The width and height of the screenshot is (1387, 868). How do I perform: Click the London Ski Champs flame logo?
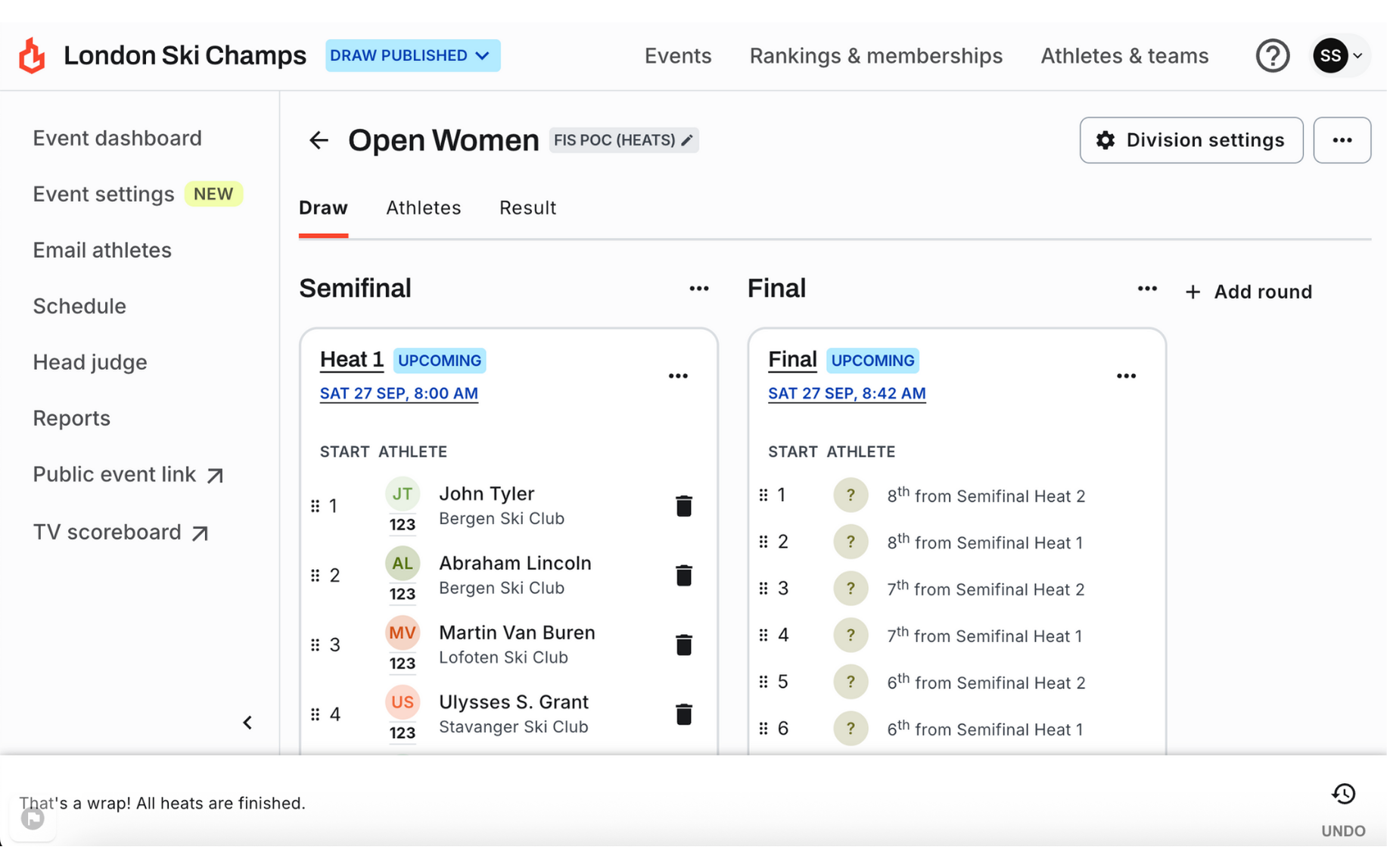click(31, 54)
